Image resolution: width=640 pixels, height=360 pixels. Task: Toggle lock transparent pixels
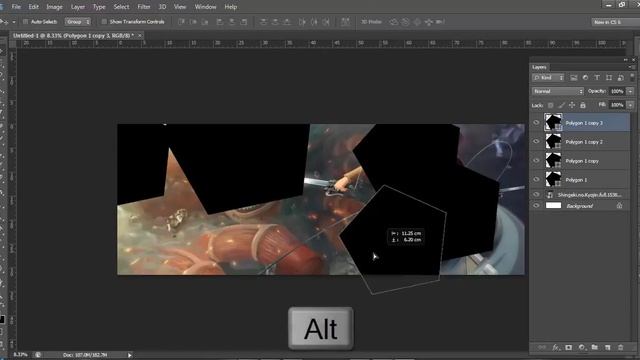(x=551, y=105)
